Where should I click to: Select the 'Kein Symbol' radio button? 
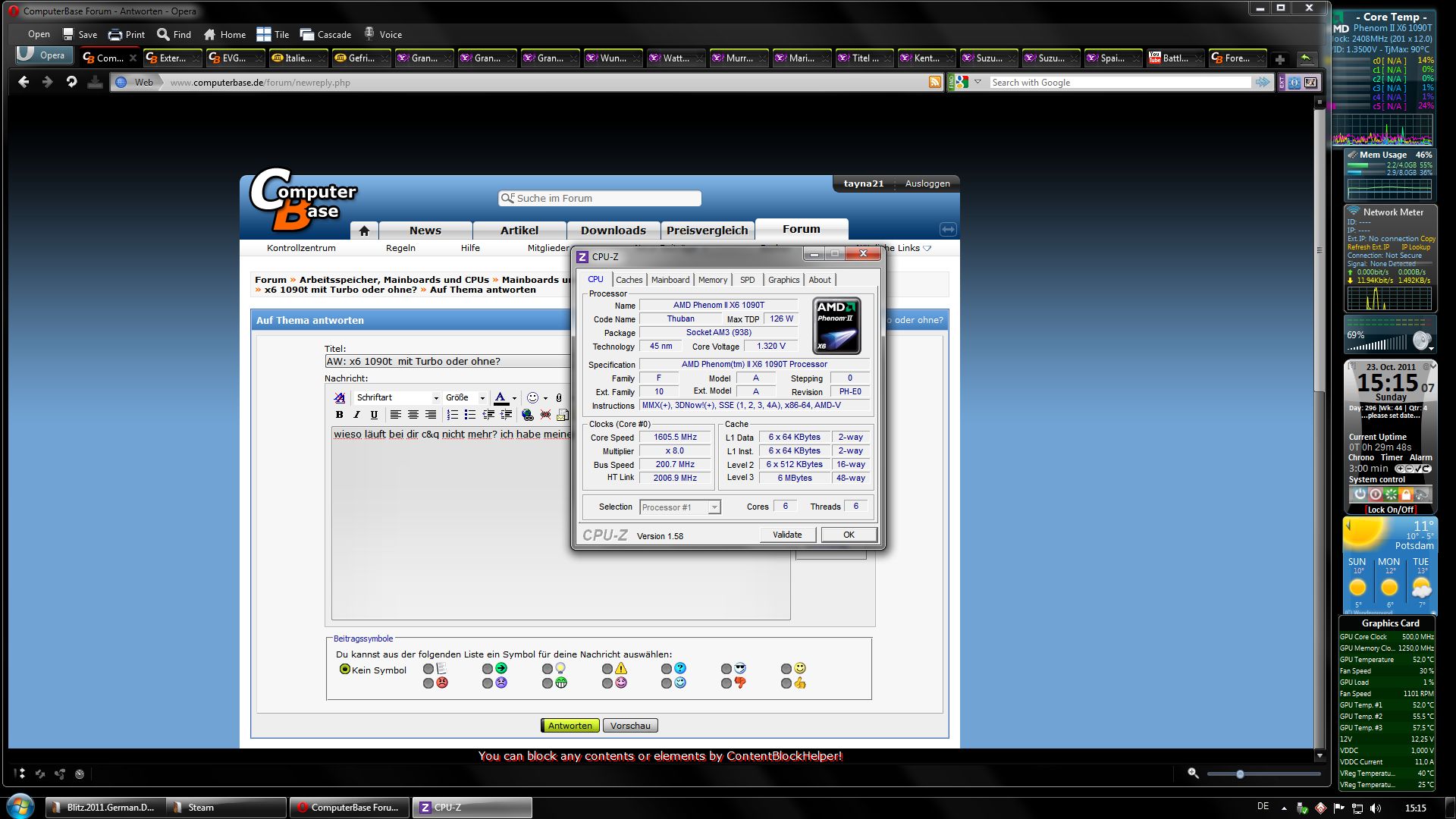(x=345, y=670)
